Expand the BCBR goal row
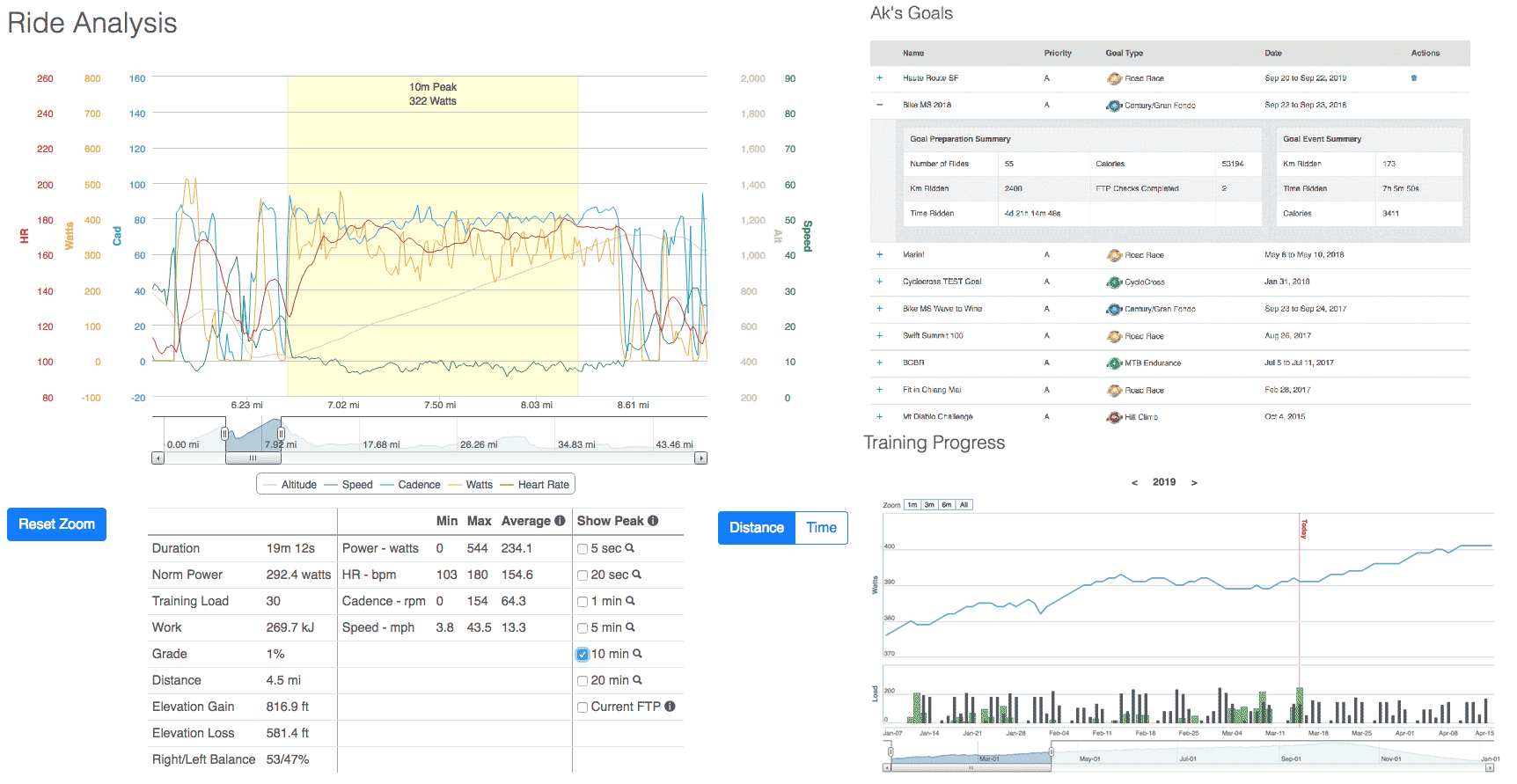Screen dimensions: 1517x784 coord(879,363)
